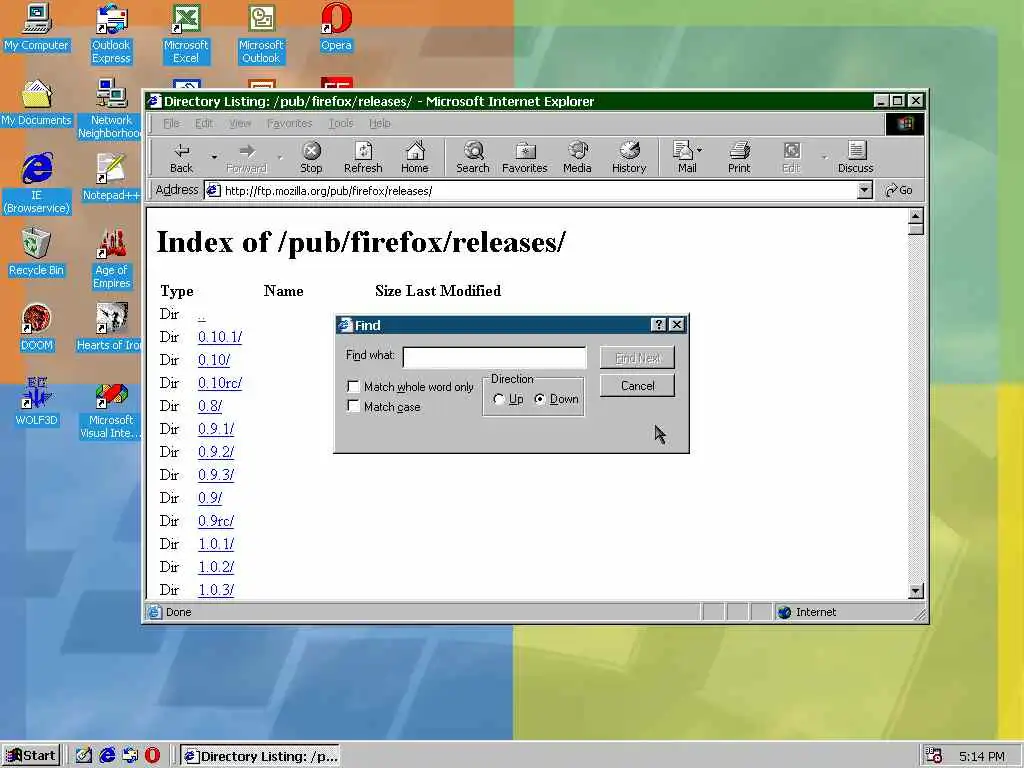Image resolution: width=1024 pixels, height=768 pixels.
Task: Stop the page loading
Action: [312, 157]
